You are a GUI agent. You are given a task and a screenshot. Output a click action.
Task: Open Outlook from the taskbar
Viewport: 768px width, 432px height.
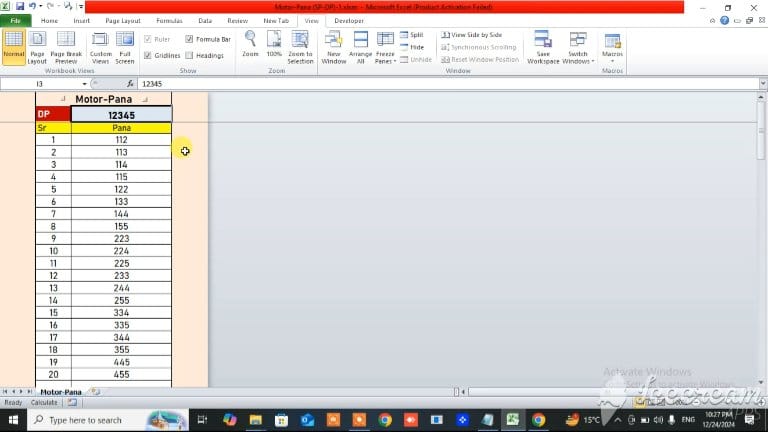(x=307, y=420)
